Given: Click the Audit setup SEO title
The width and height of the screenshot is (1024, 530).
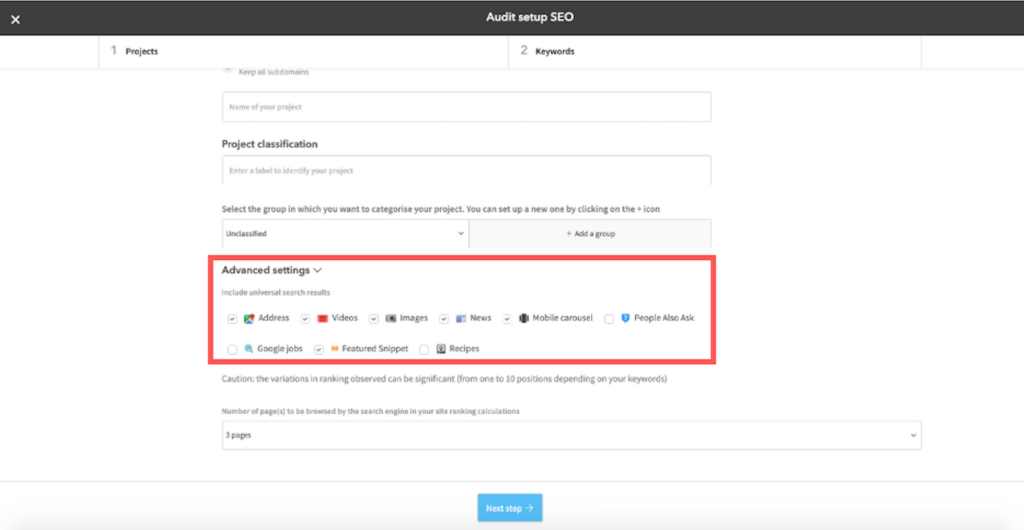Looking at the screenshot, I should click(530, 18).
